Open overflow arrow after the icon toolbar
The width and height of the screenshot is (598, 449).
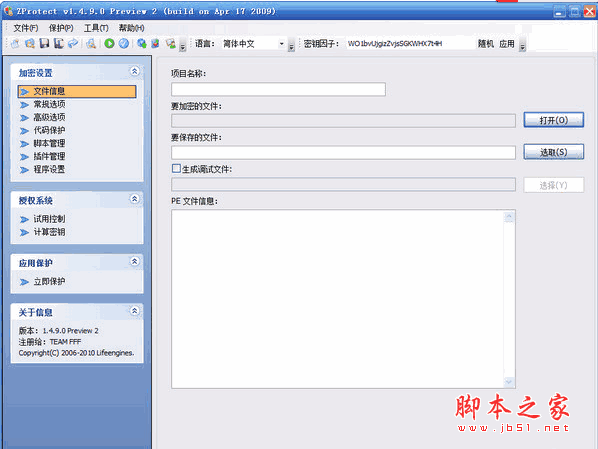[183, 45]
